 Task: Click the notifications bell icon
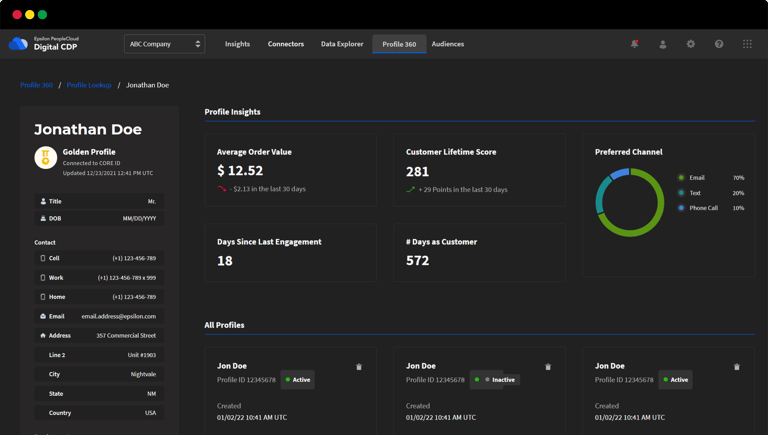click(634, 44)
